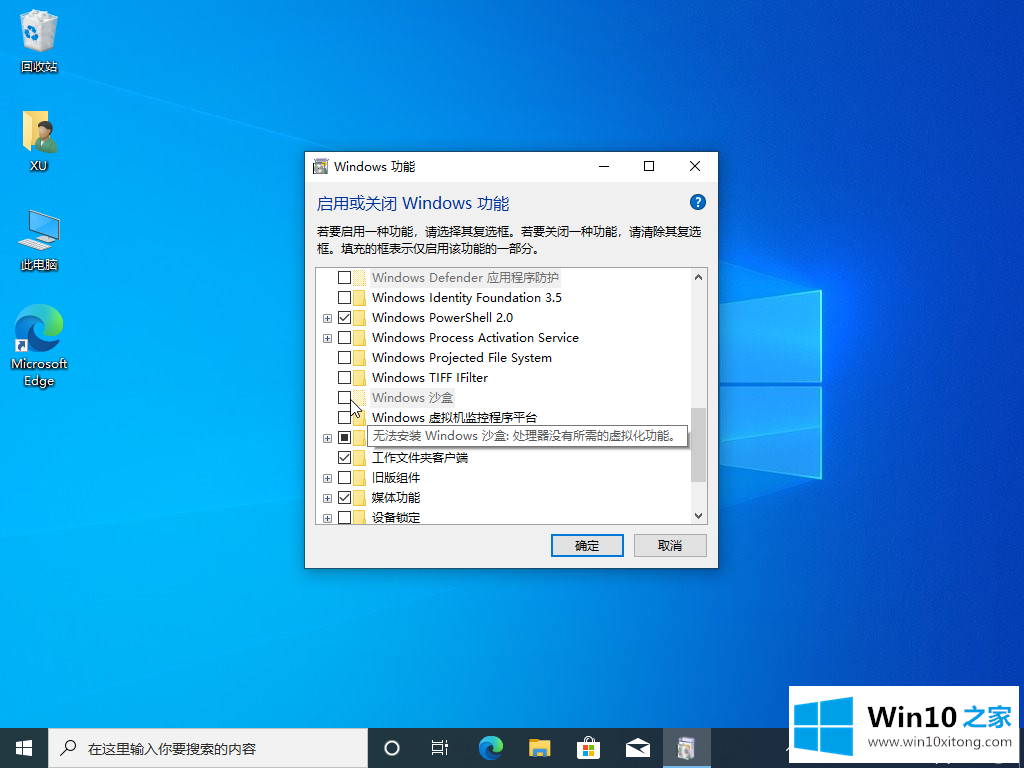Click the folder icon beside 媒体功能

coord(359,498)
